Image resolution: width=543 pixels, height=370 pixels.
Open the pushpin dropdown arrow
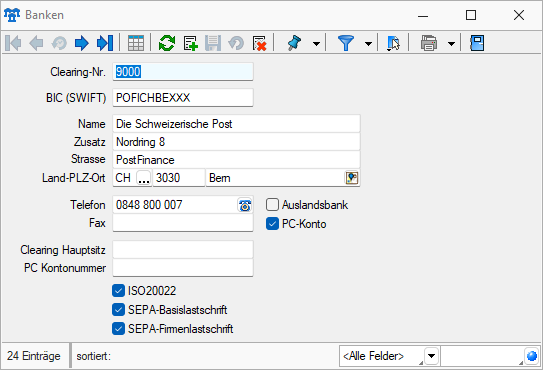point(316,44)
